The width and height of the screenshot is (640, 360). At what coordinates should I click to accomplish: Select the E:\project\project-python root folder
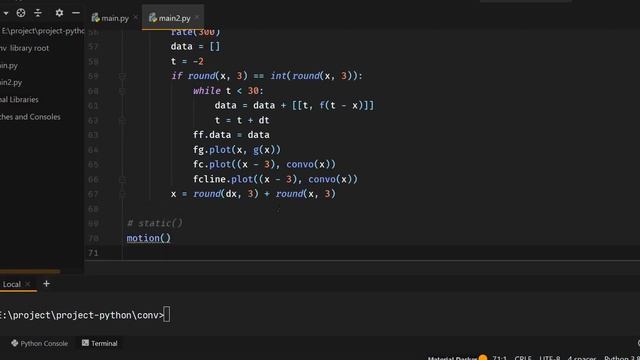click(x=42, y=31)
